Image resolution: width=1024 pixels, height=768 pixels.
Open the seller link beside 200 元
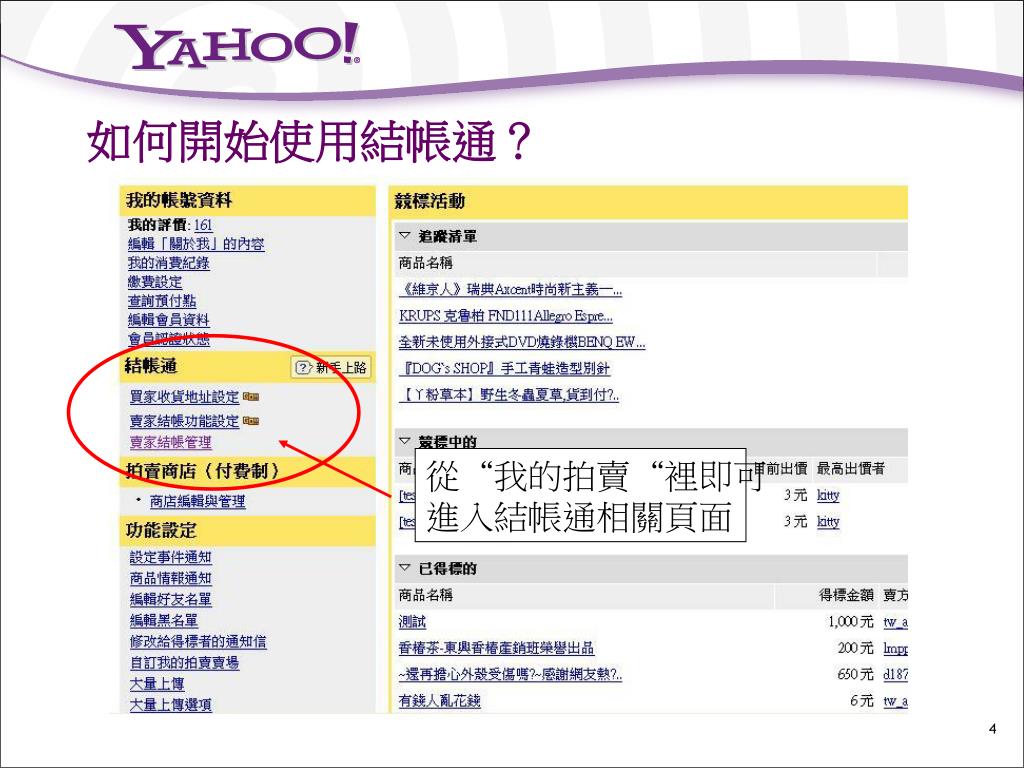coord(895,648)
